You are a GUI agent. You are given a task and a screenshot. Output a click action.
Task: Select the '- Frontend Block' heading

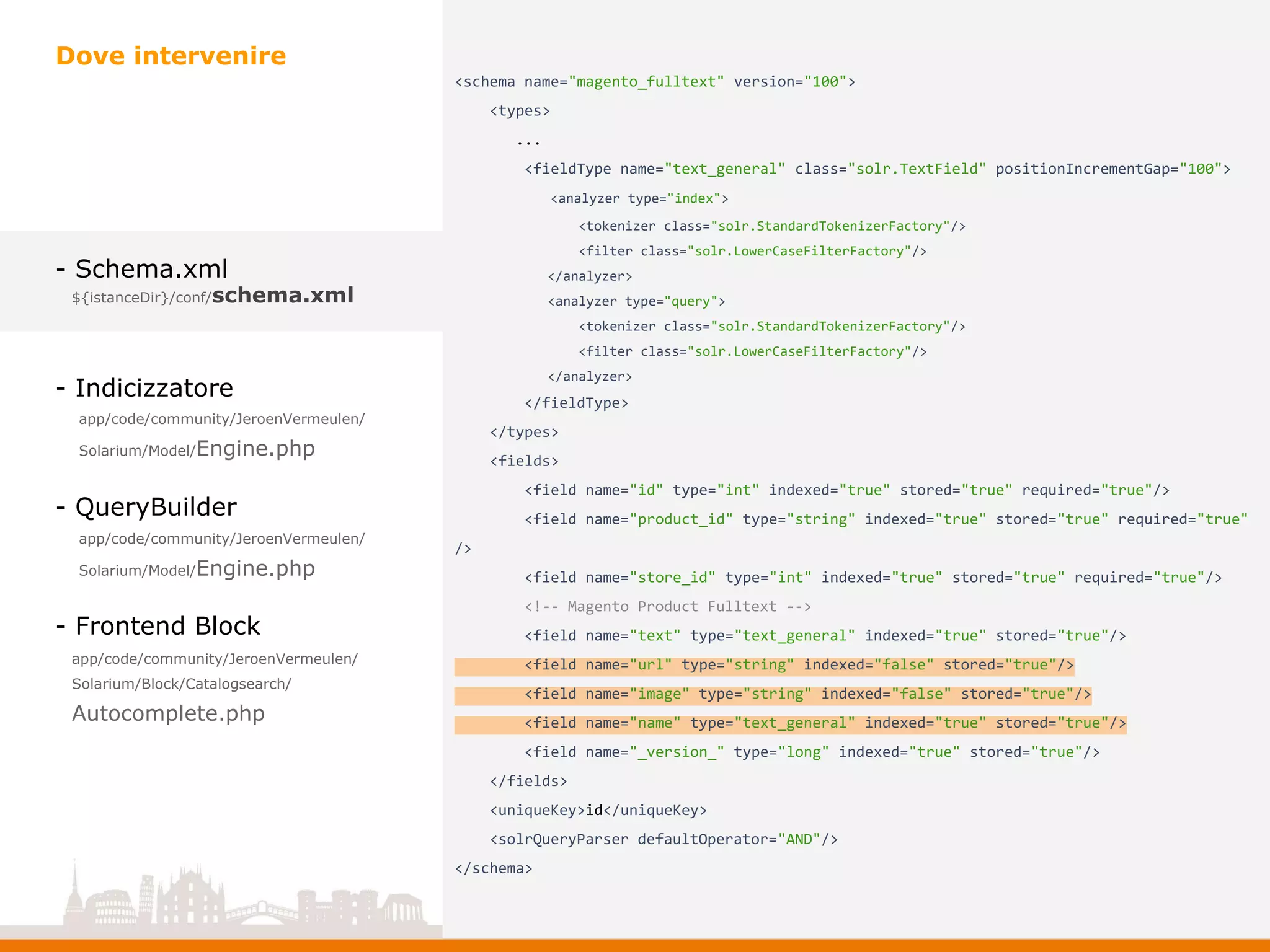point(158,626)
